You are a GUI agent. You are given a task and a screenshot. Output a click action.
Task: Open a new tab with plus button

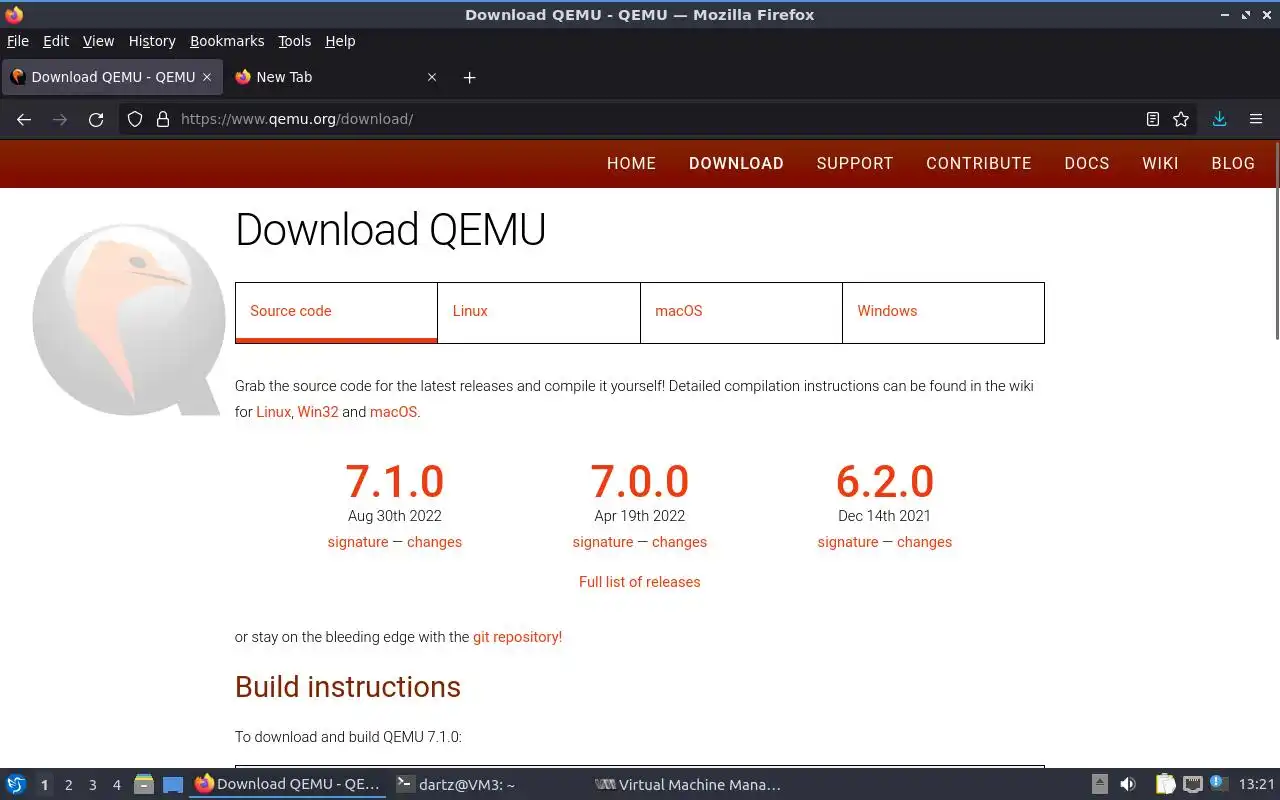(x=469, y=77)
